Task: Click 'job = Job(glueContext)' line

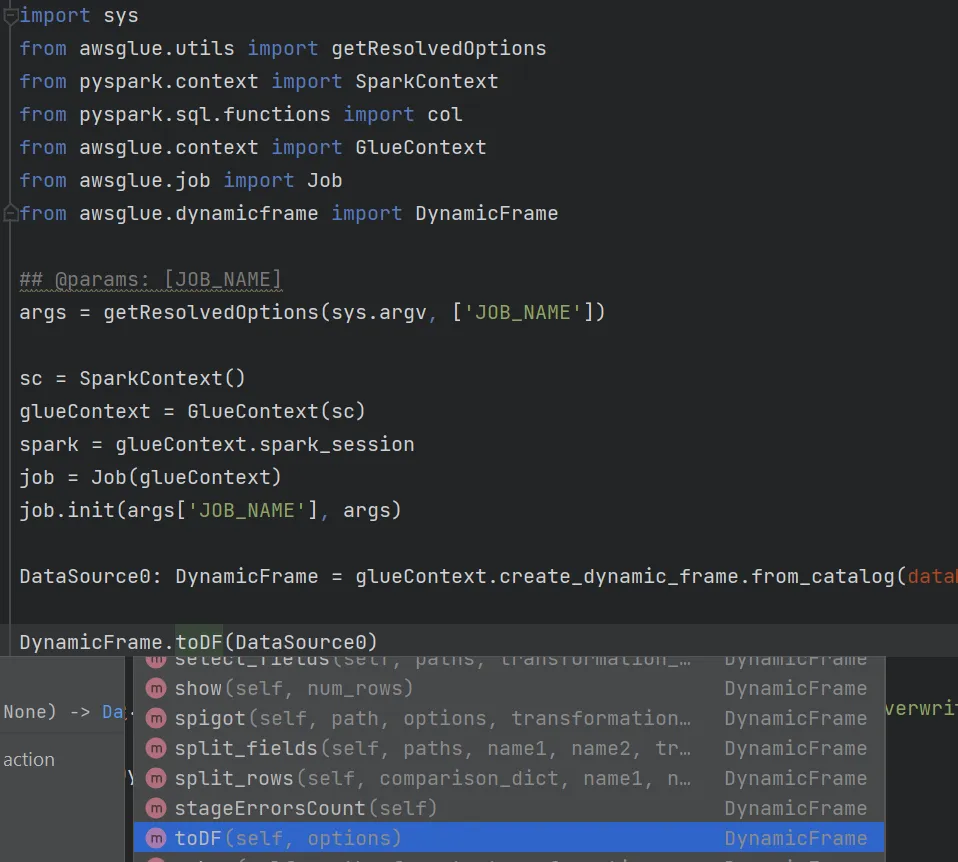Action: [150, 477]
